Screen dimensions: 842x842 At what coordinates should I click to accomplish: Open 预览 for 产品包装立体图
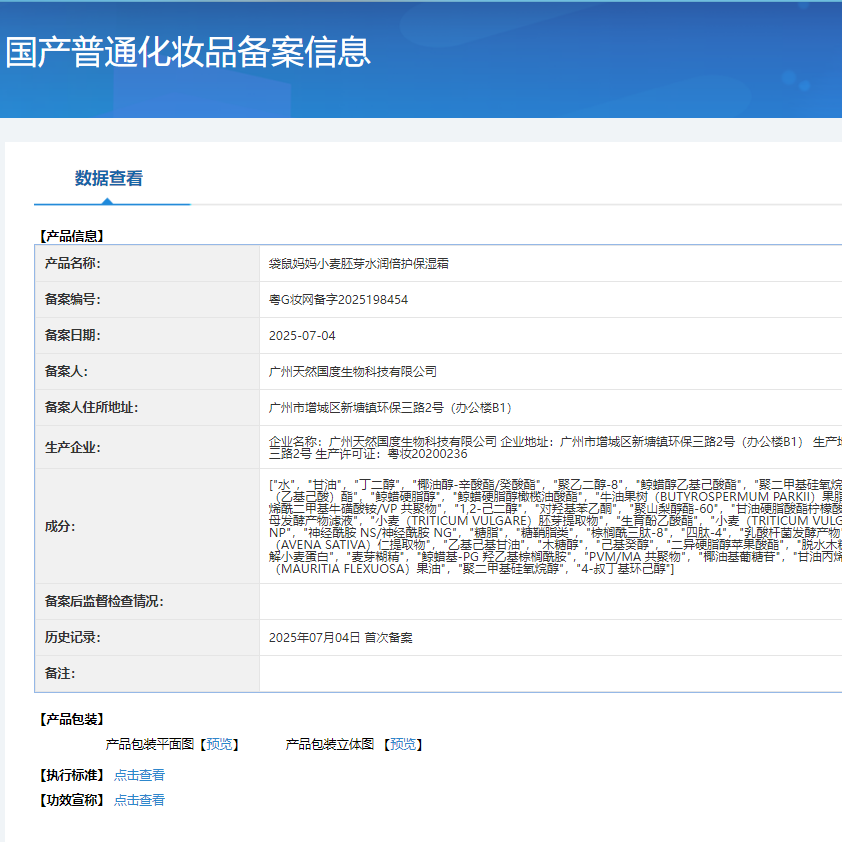pyautogui.click(x=403, y=744)
